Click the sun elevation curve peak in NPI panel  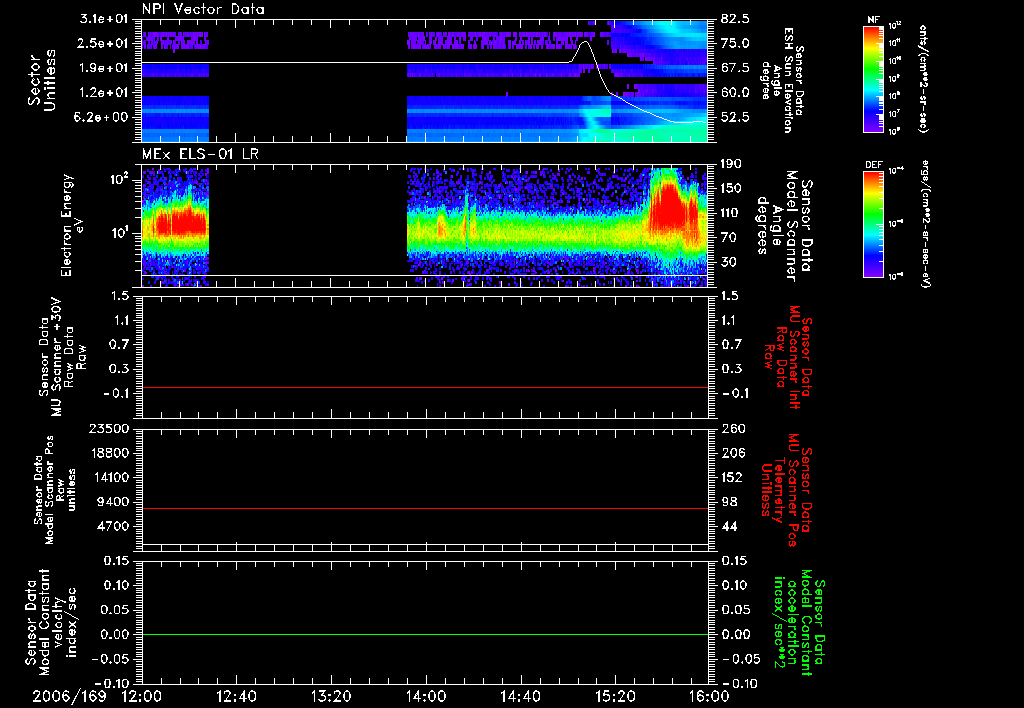pyautogui.click(x=584, y=42)
